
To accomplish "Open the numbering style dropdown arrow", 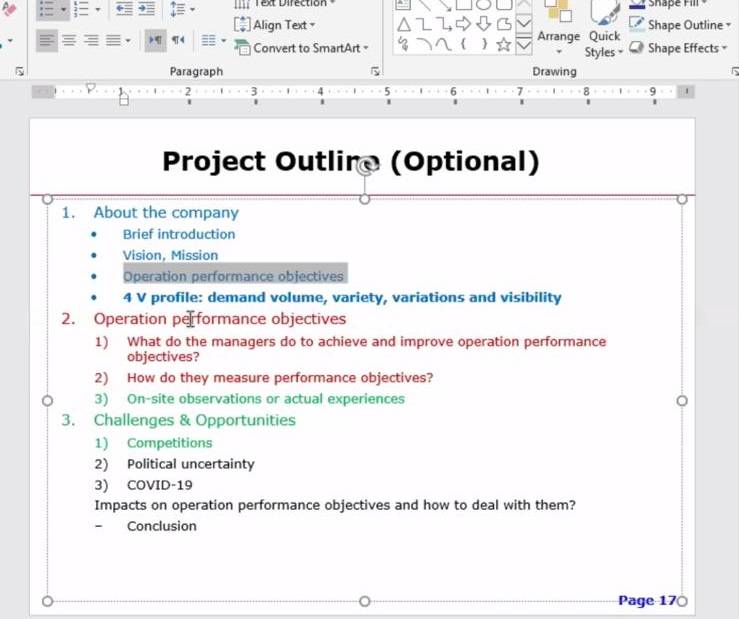I will 98,9.
